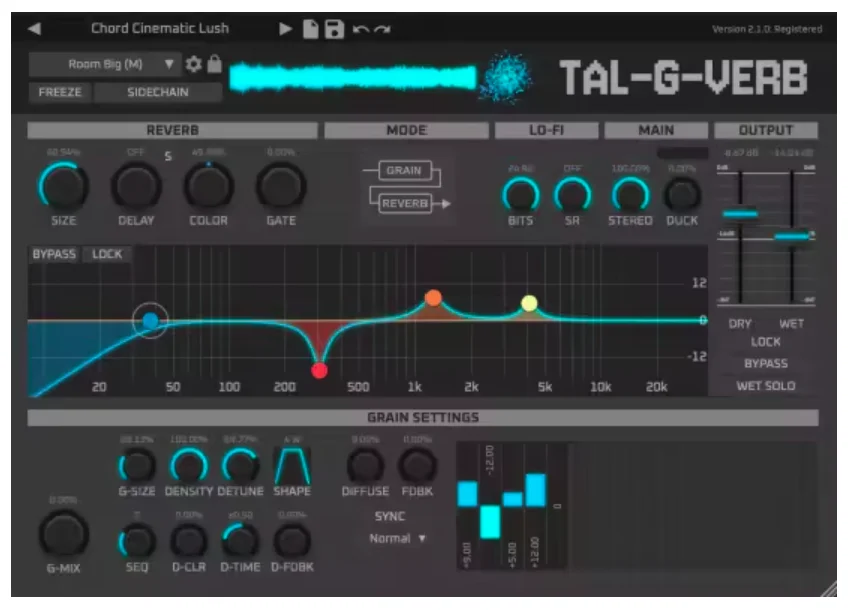Image resolution: width=848 pixels, height=610 pixels.
Task: Toggle the SIDECHAIN button
Action: pos(157,92)
